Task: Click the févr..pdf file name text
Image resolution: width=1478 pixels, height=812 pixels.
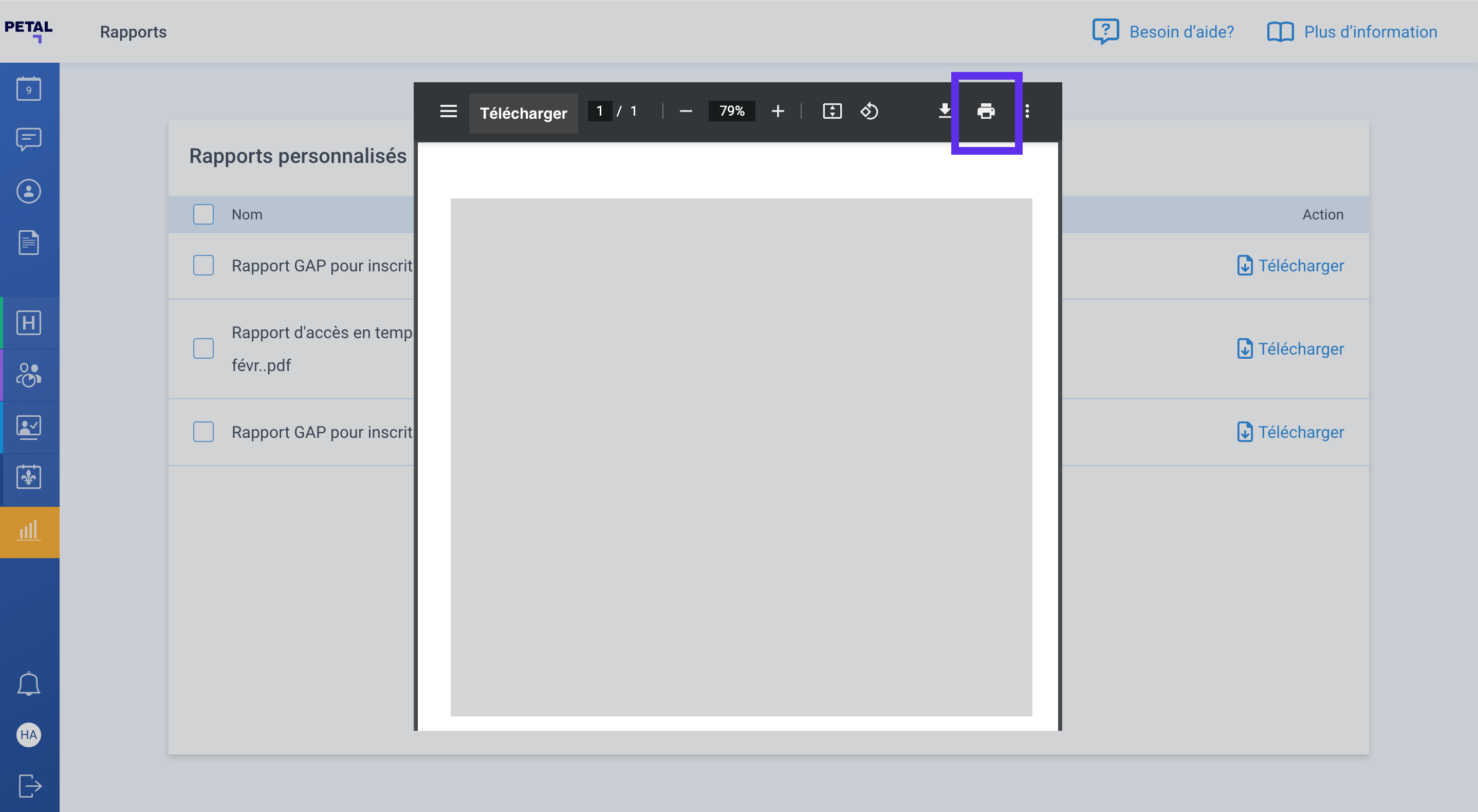Action: pyautogui.click(x=261, y=365)
